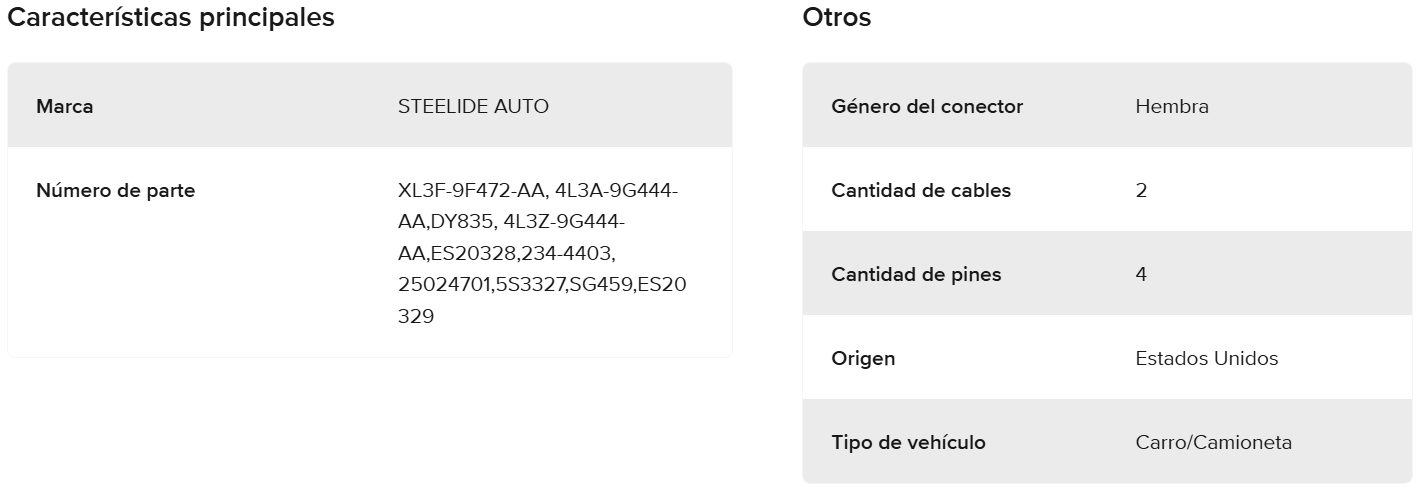The height and width of the screenshot is (492, 1420).
Task: Click the vehicle type value "Carro/Camioneta"
Action: 1213,442
